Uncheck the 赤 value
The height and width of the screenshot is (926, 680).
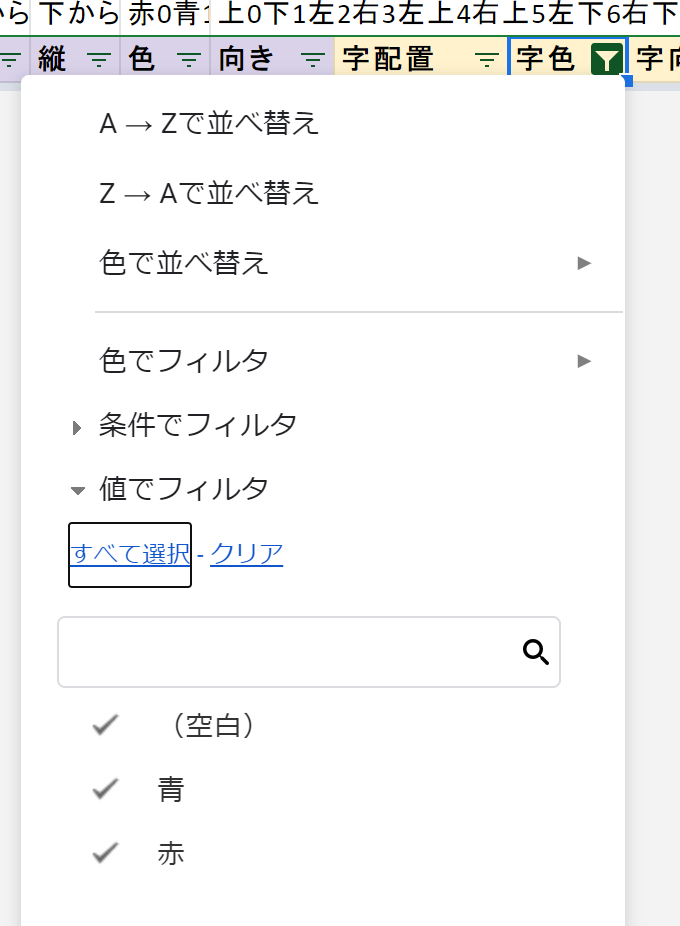click(x=105, y=854)
